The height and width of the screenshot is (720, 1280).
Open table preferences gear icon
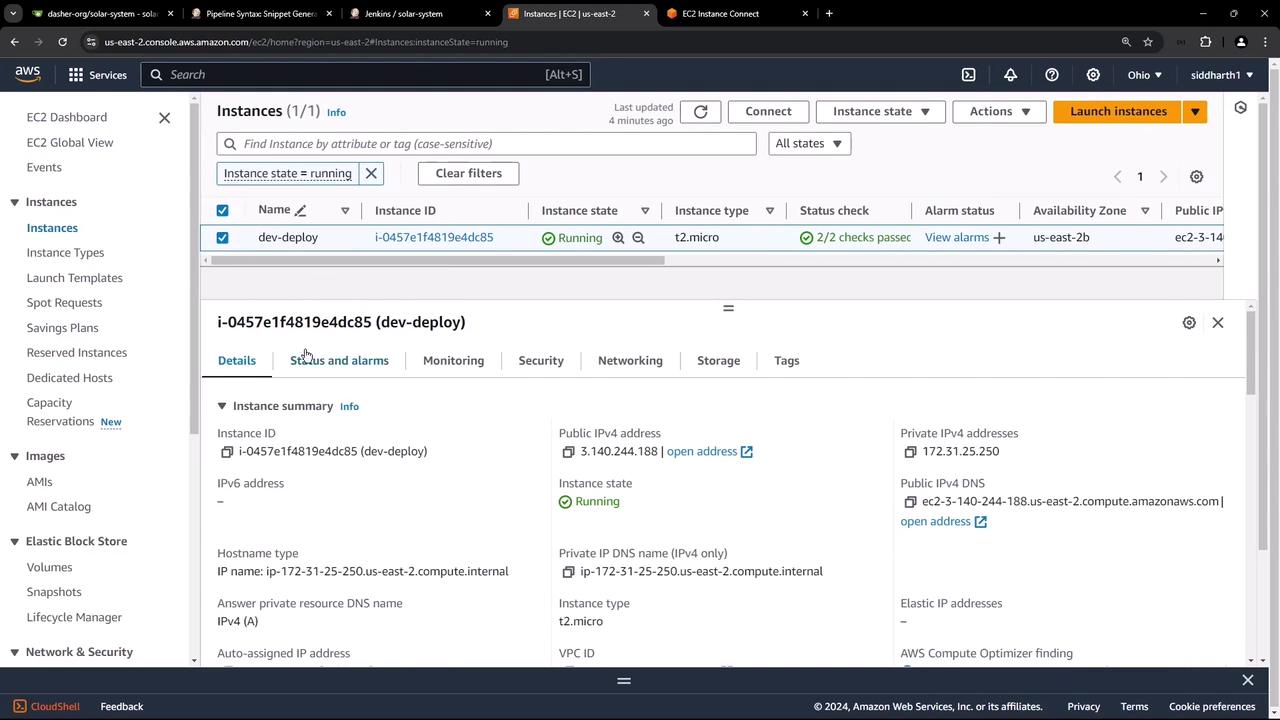1196,177
